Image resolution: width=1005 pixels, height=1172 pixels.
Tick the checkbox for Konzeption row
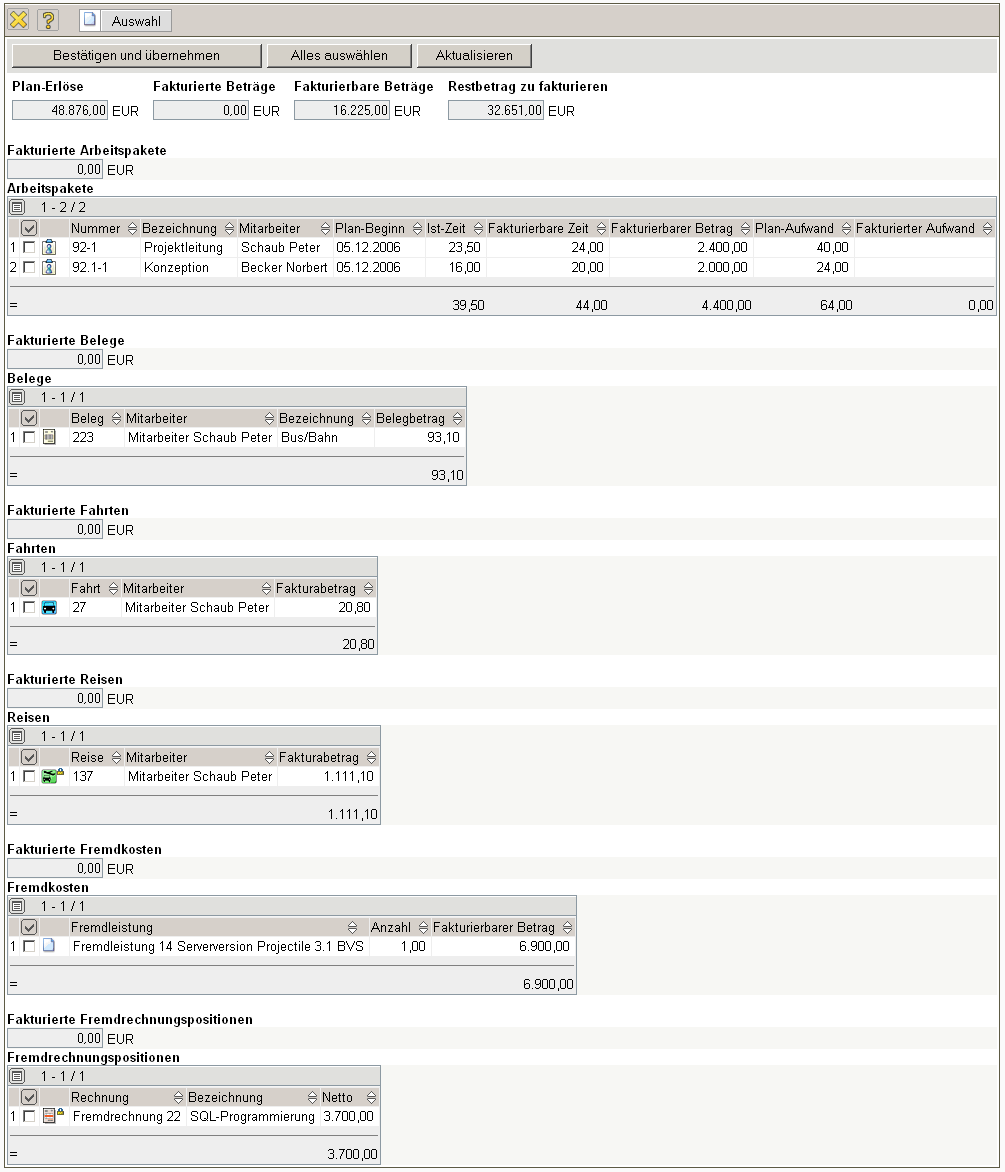[29, 268]
